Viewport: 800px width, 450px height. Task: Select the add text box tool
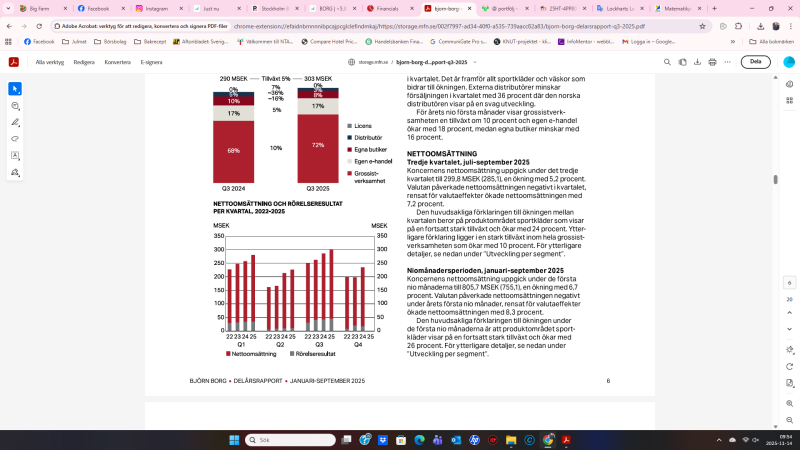pyautogui.click(x=15, y=156)
